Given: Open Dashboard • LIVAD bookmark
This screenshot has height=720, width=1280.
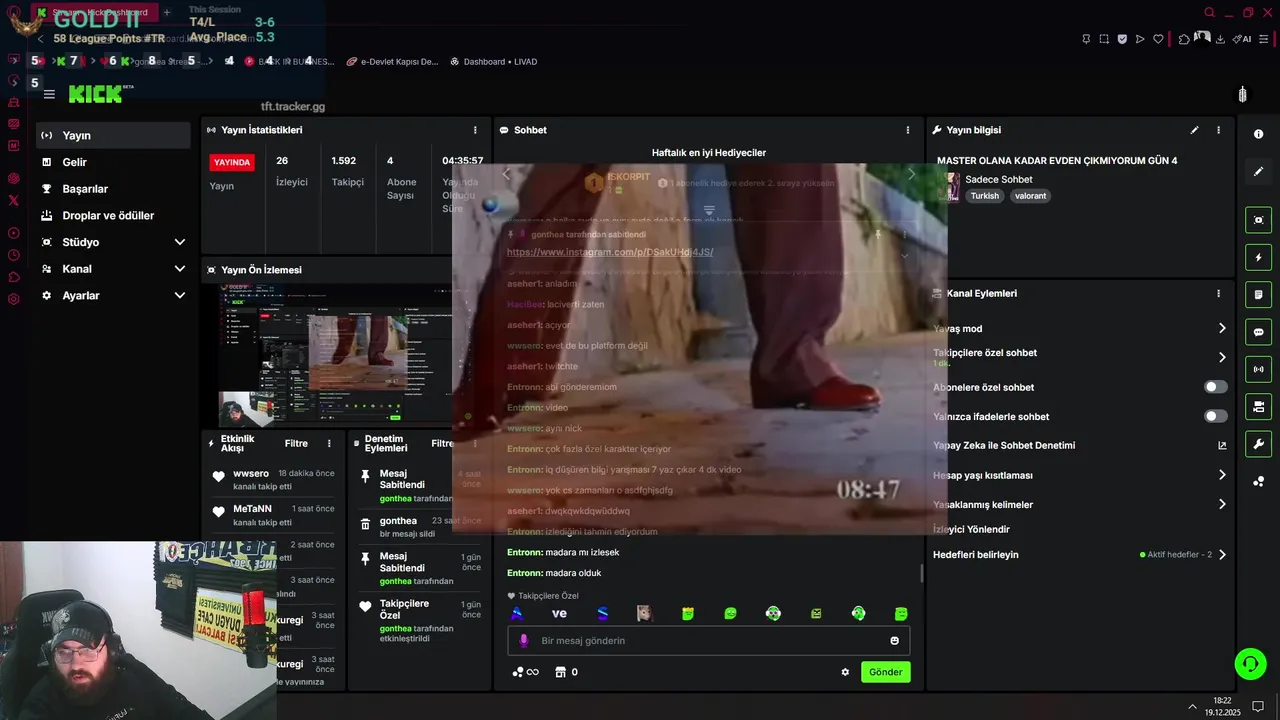Looking at the screenshot, I should [x=493, y=61].
